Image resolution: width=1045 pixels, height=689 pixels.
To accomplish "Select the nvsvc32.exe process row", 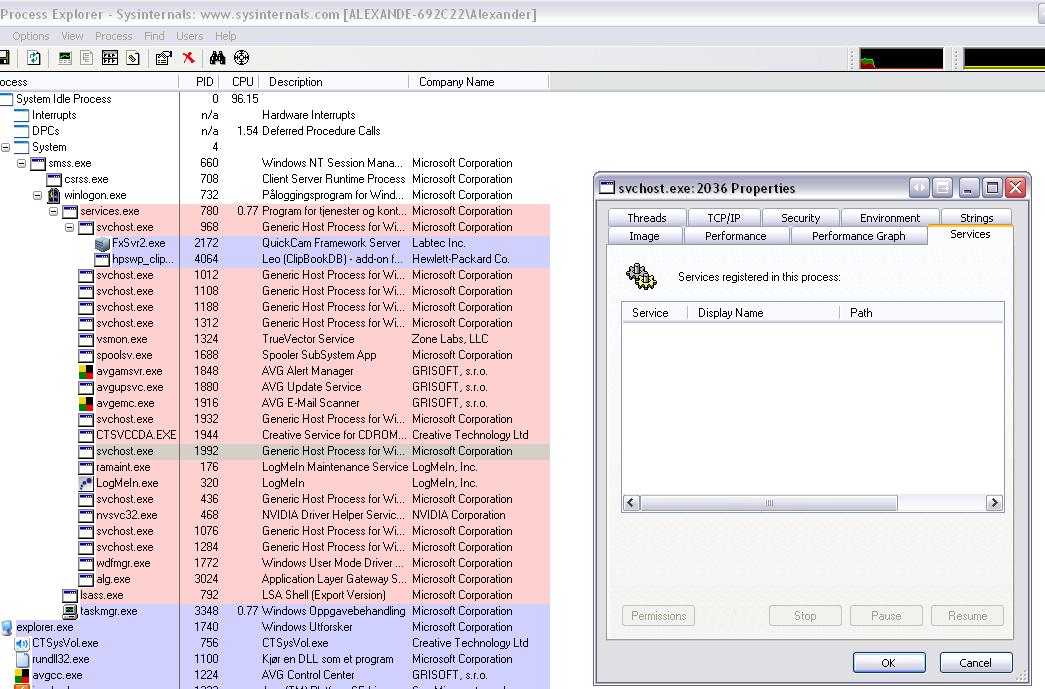I will pyautogui.click(x=275, y=515).
